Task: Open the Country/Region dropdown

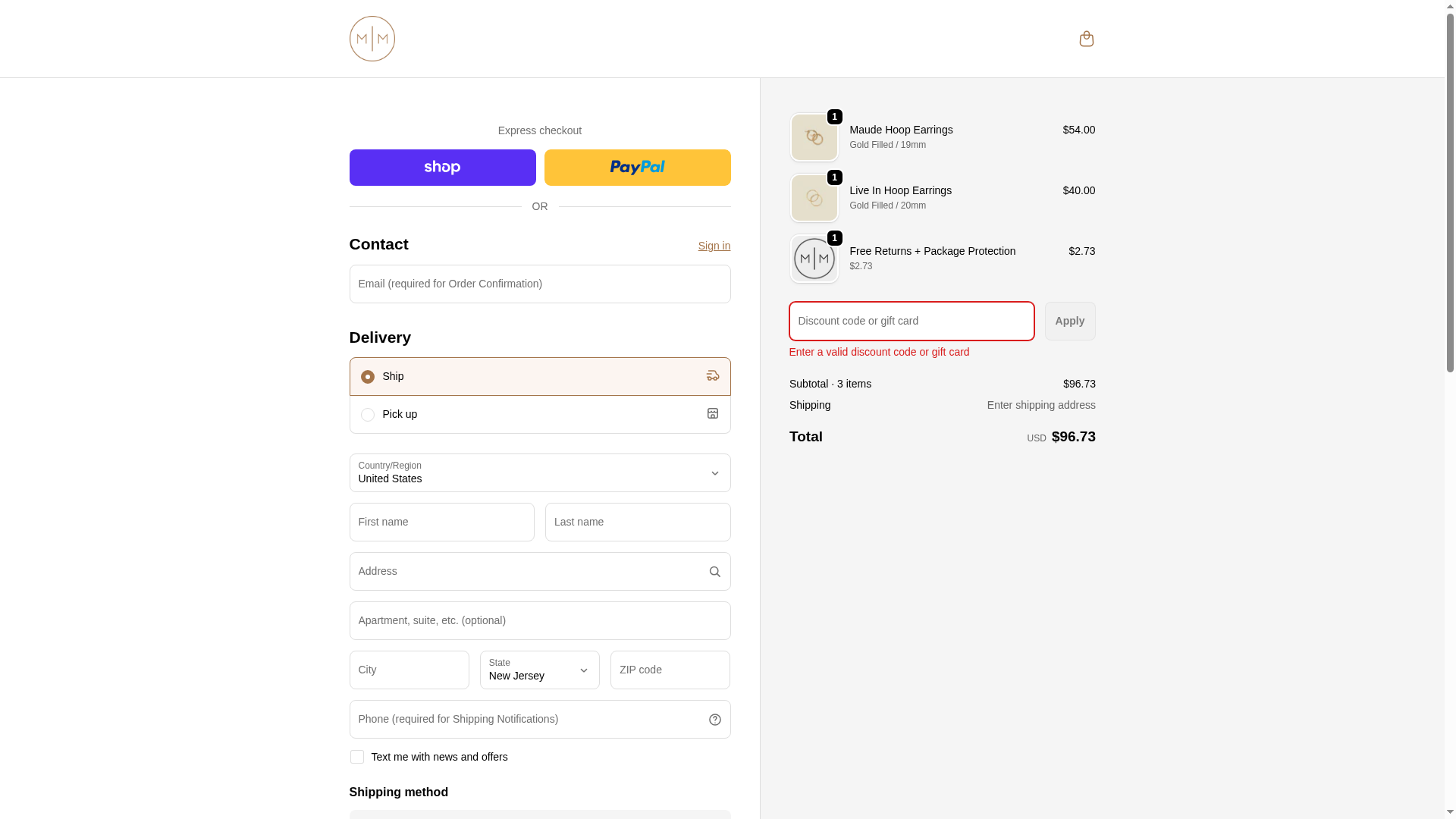Action: pos(539,473)
